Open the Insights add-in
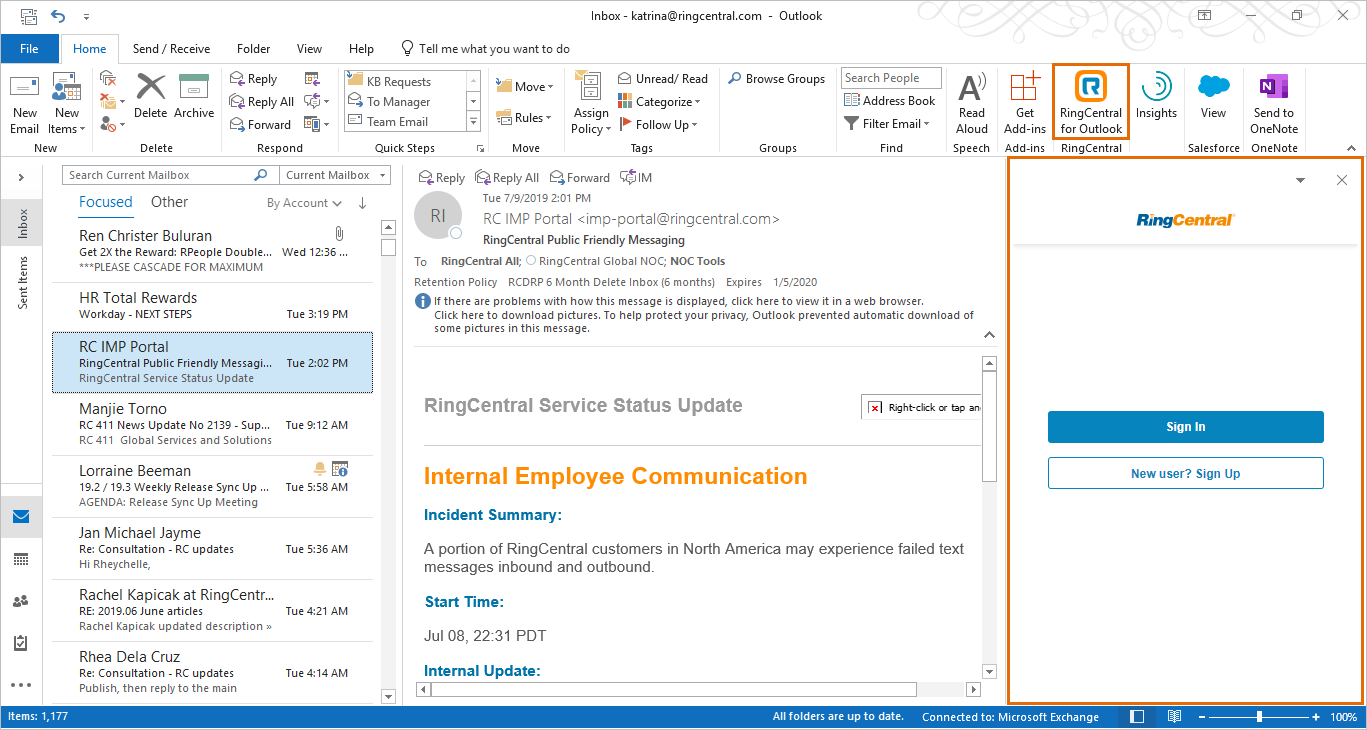This screenshot has width=1367, height=730. click(1156, 98)
